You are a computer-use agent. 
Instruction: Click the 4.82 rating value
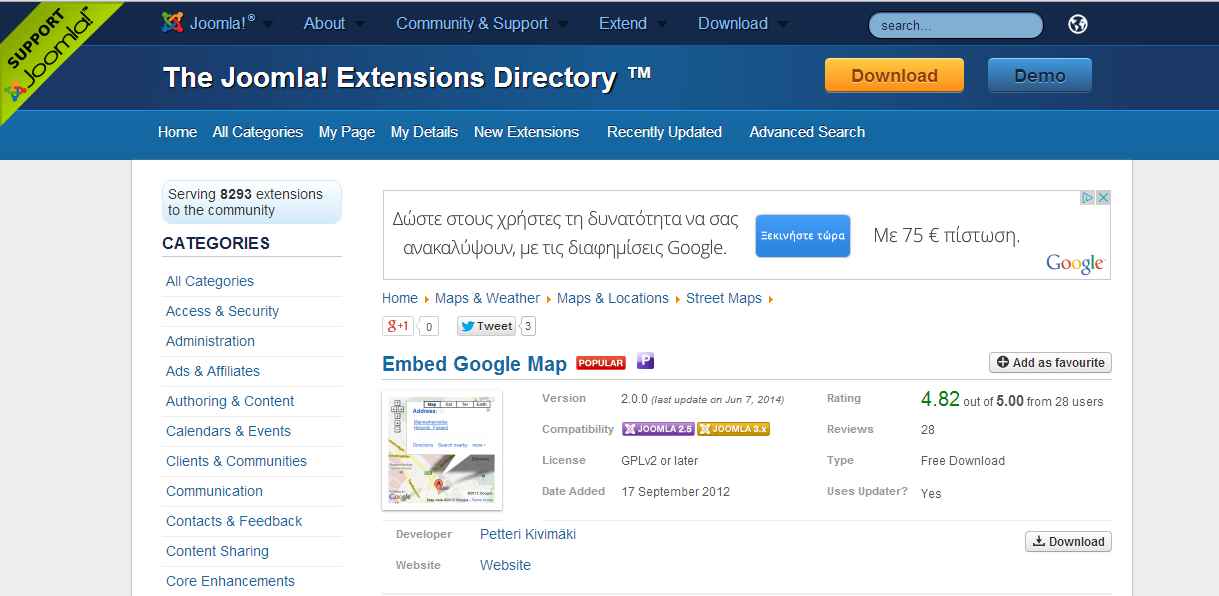(x=940, y=399)
